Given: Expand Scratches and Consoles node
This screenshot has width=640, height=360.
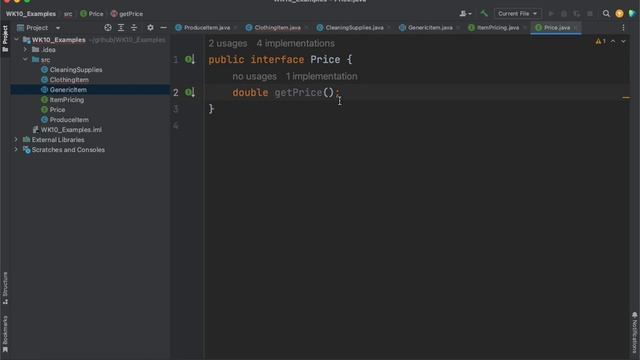Looking at the screenshot, I should [16, 150].
